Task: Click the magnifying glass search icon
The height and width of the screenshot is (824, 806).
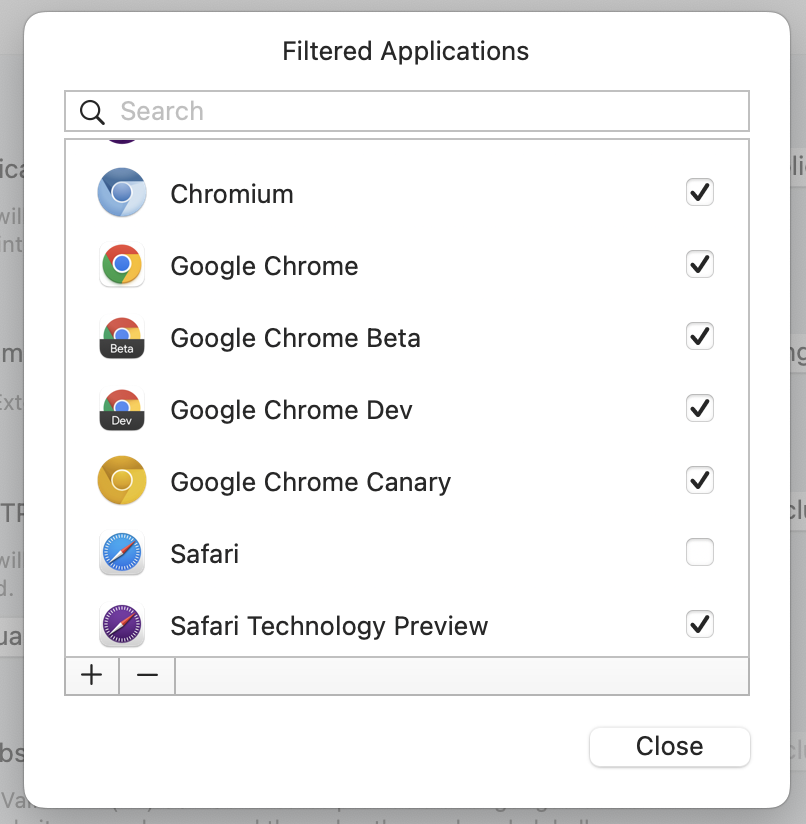Action: click(91, 110)
